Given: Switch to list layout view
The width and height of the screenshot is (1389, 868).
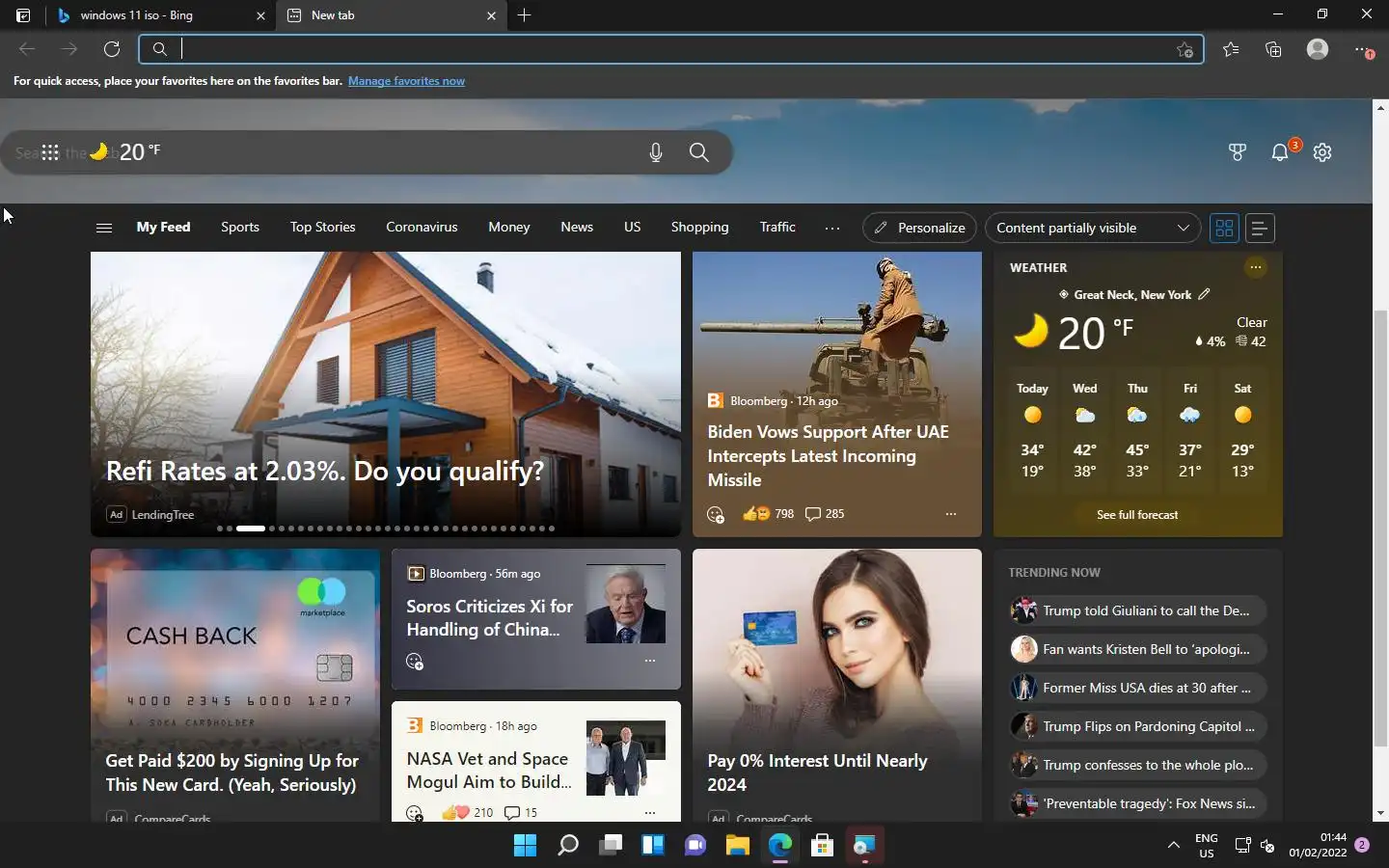Looking at the screenshot, I should [x=1259, y=228].
